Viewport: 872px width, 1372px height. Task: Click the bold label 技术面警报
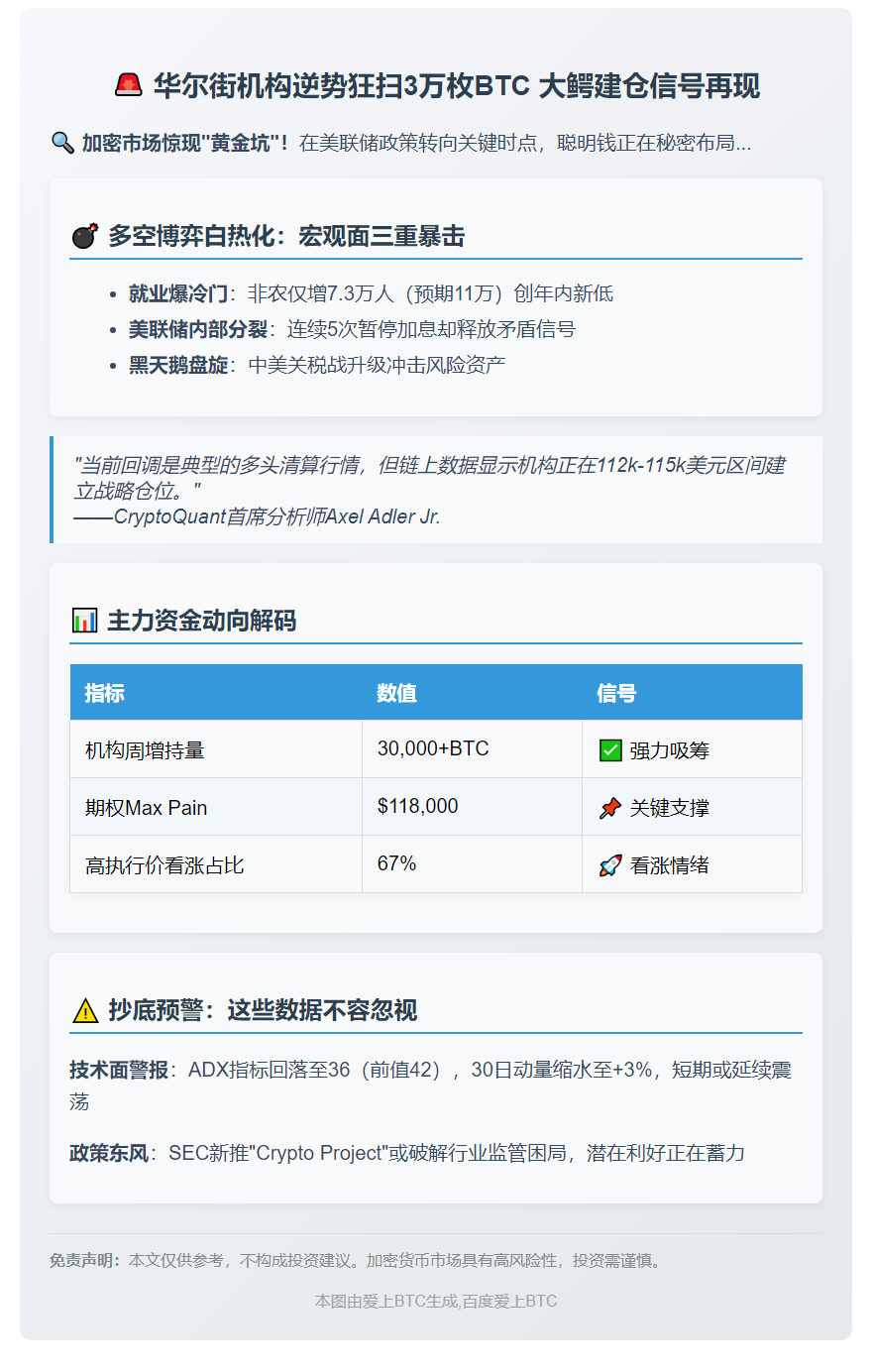[119, 1070]
